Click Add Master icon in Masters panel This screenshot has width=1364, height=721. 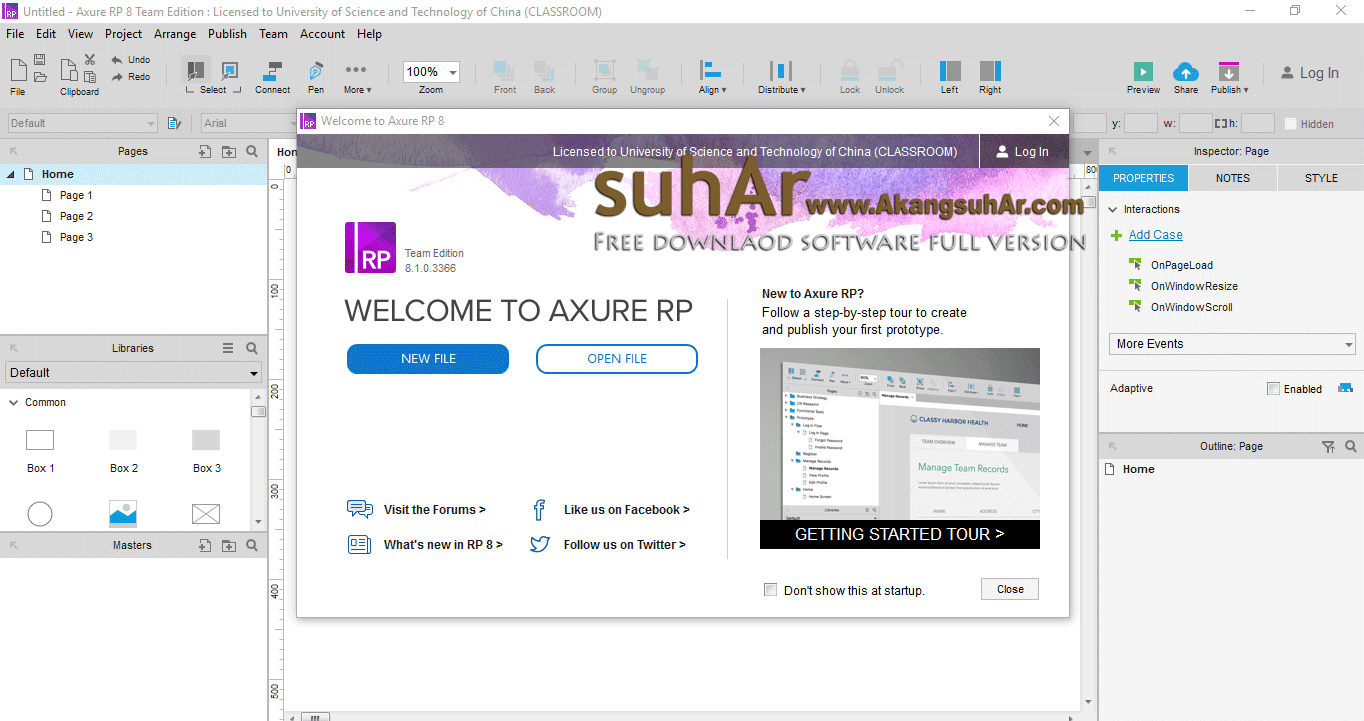tap(205, 545)
